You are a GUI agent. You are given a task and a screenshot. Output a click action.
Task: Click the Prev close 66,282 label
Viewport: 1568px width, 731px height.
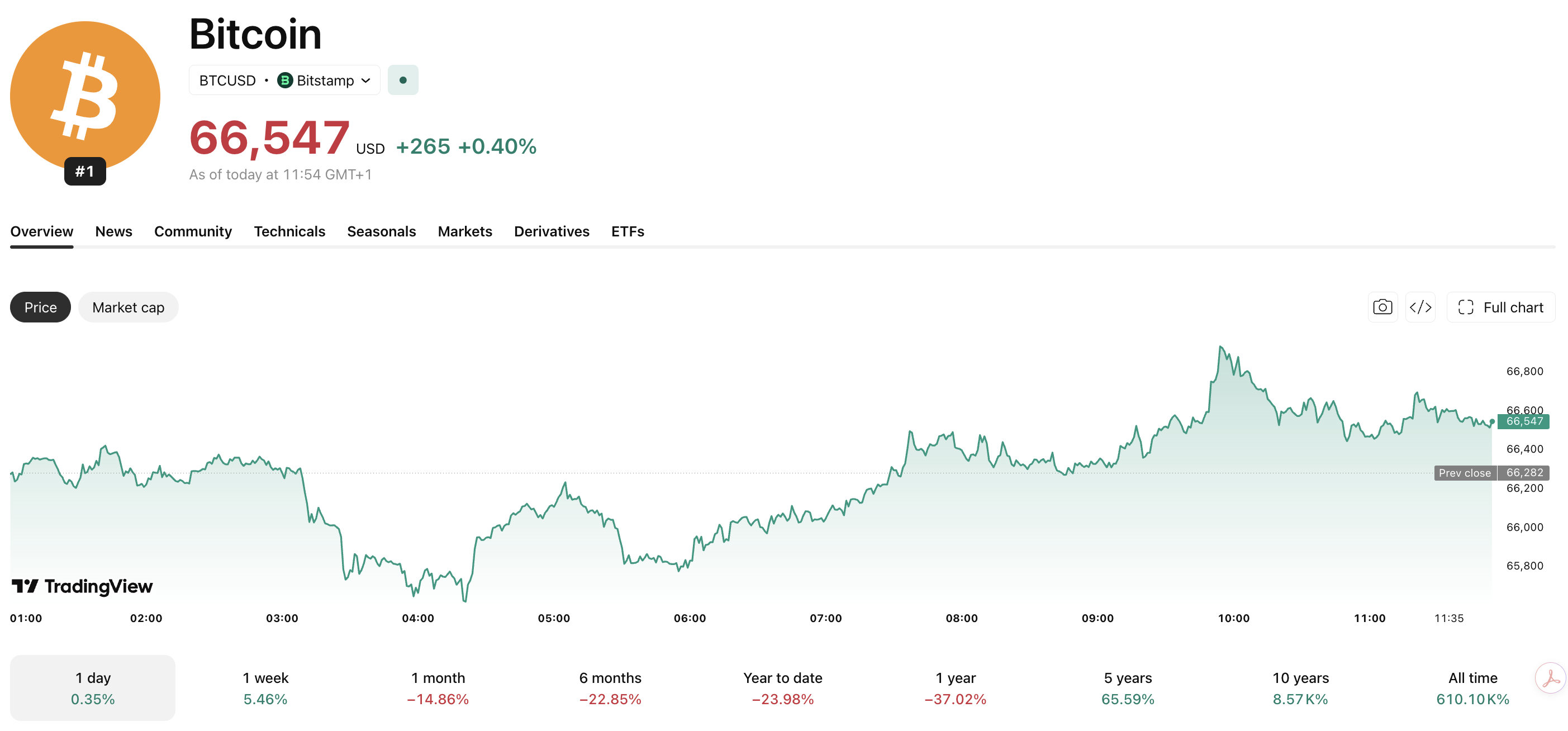(1492, 473)
